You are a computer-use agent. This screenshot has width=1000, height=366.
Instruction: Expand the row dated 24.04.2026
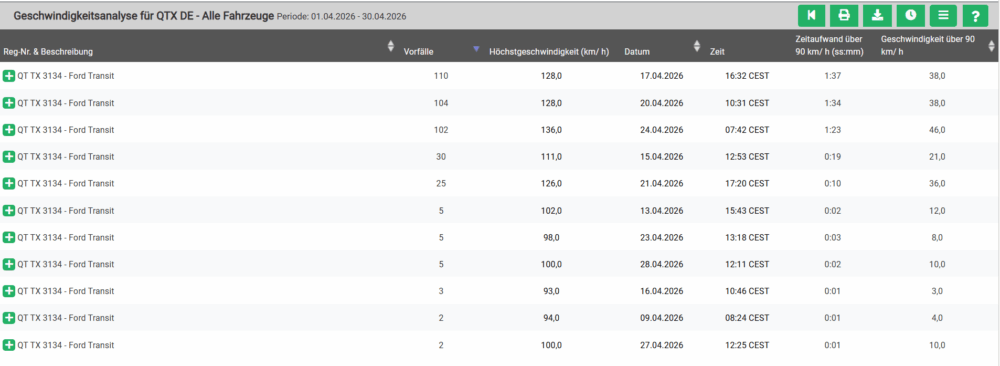[x=9, y=129]
